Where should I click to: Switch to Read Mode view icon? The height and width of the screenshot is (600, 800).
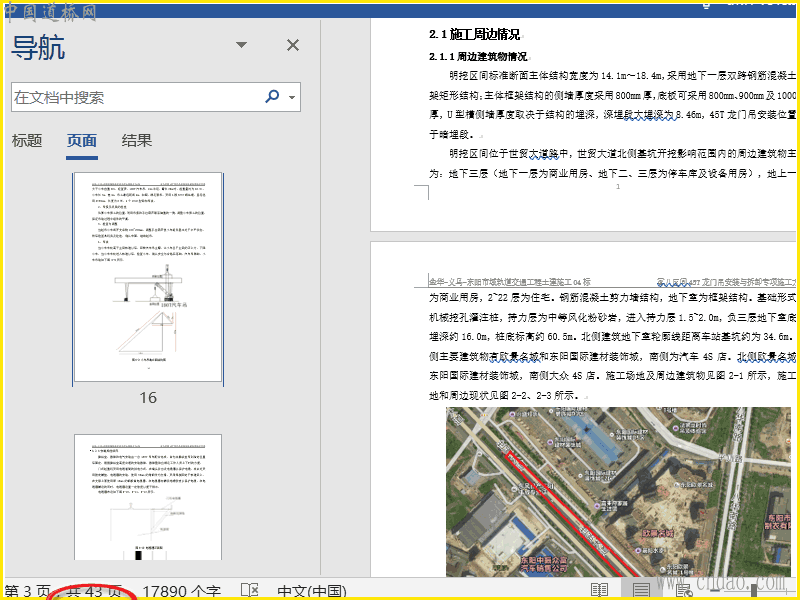[x=599, y=590]
